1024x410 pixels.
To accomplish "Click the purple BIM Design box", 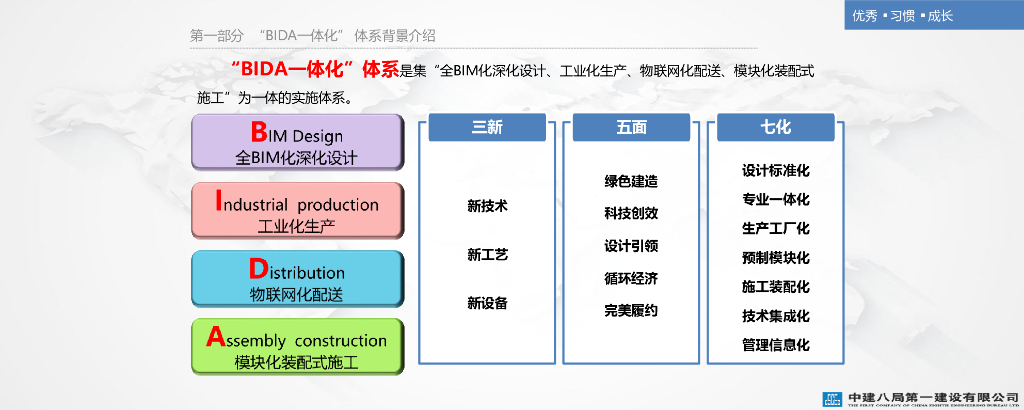I will coord(297,142).
